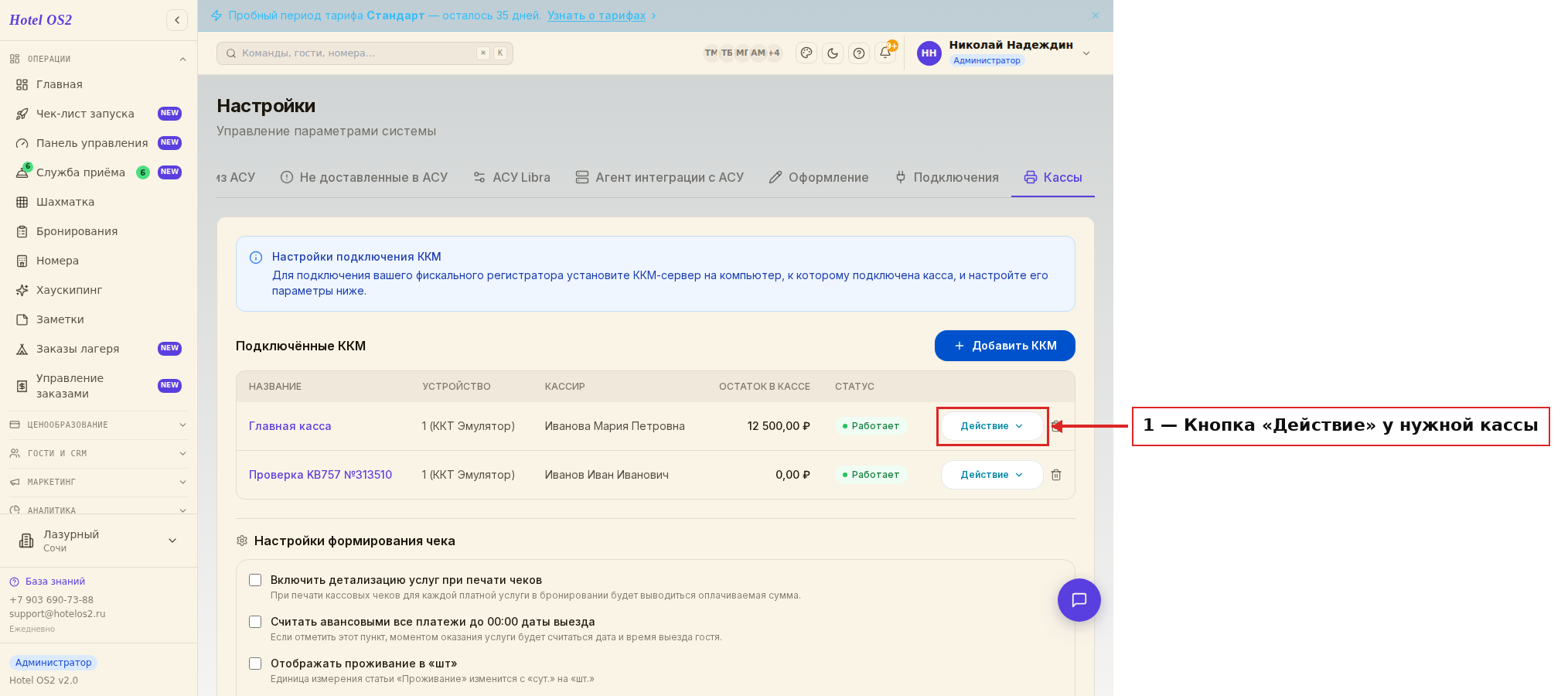This screenshot has width=1568, height=696.
Task: Check Считать авансовыми все платежи
Action: point(255,622)
